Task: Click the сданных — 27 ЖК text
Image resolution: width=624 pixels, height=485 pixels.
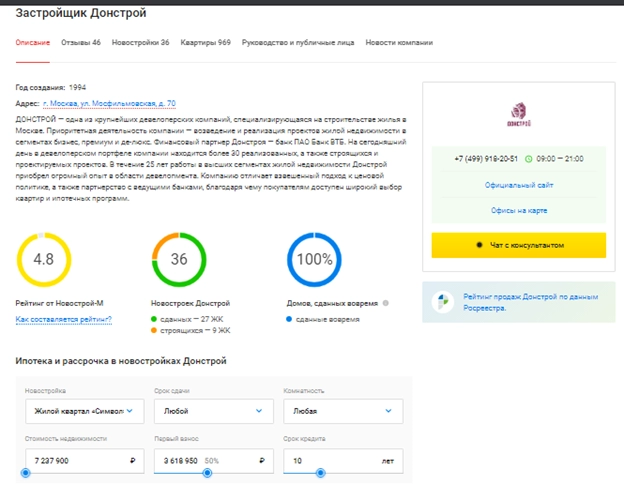Action: tap(192, 319)
